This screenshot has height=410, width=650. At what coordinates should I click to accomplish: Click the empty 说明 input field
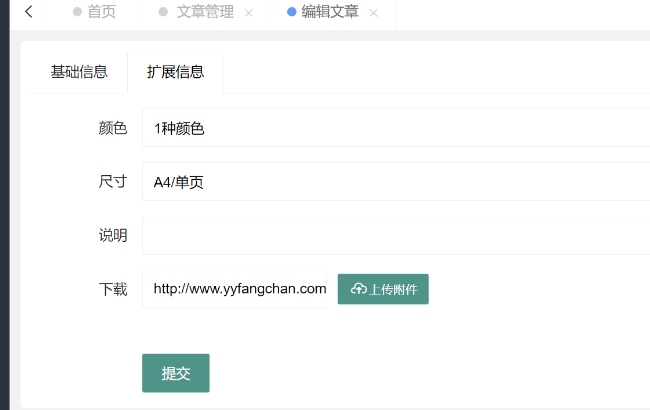[396, 235]
